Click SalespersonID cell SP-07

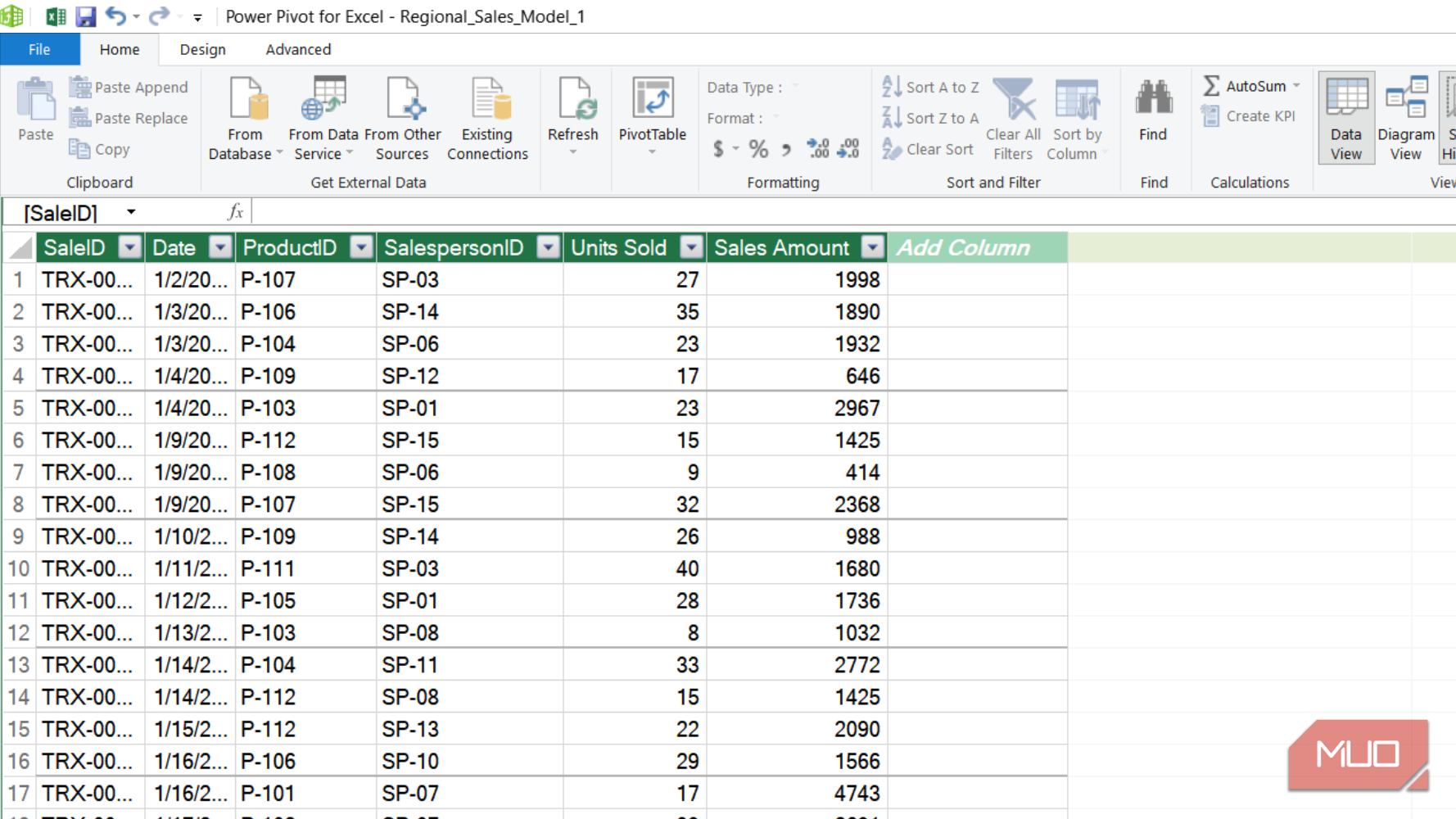point(470,793)
